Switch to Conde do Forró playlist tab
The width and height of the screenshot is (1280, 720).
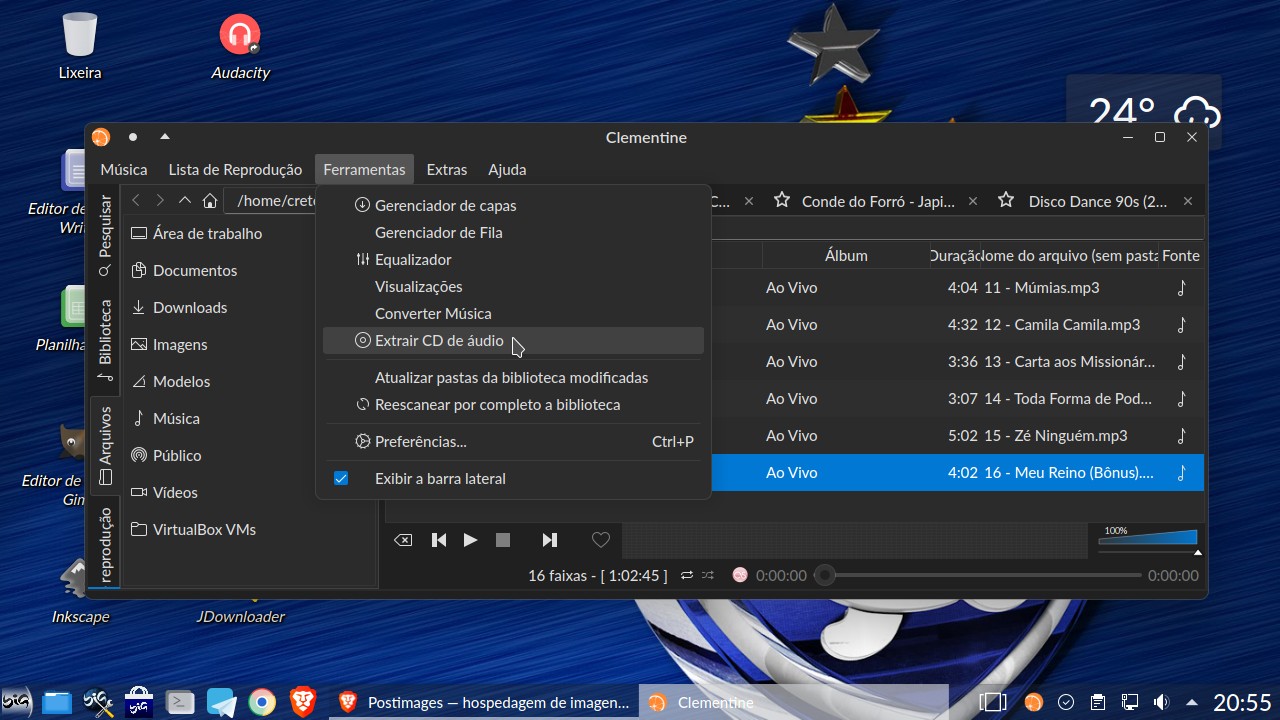(x=878, y=202)
